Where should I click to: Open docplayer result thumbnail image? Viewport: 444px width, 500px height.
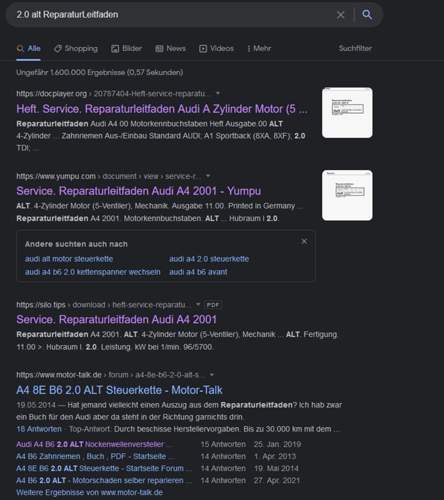coord(347,113)
